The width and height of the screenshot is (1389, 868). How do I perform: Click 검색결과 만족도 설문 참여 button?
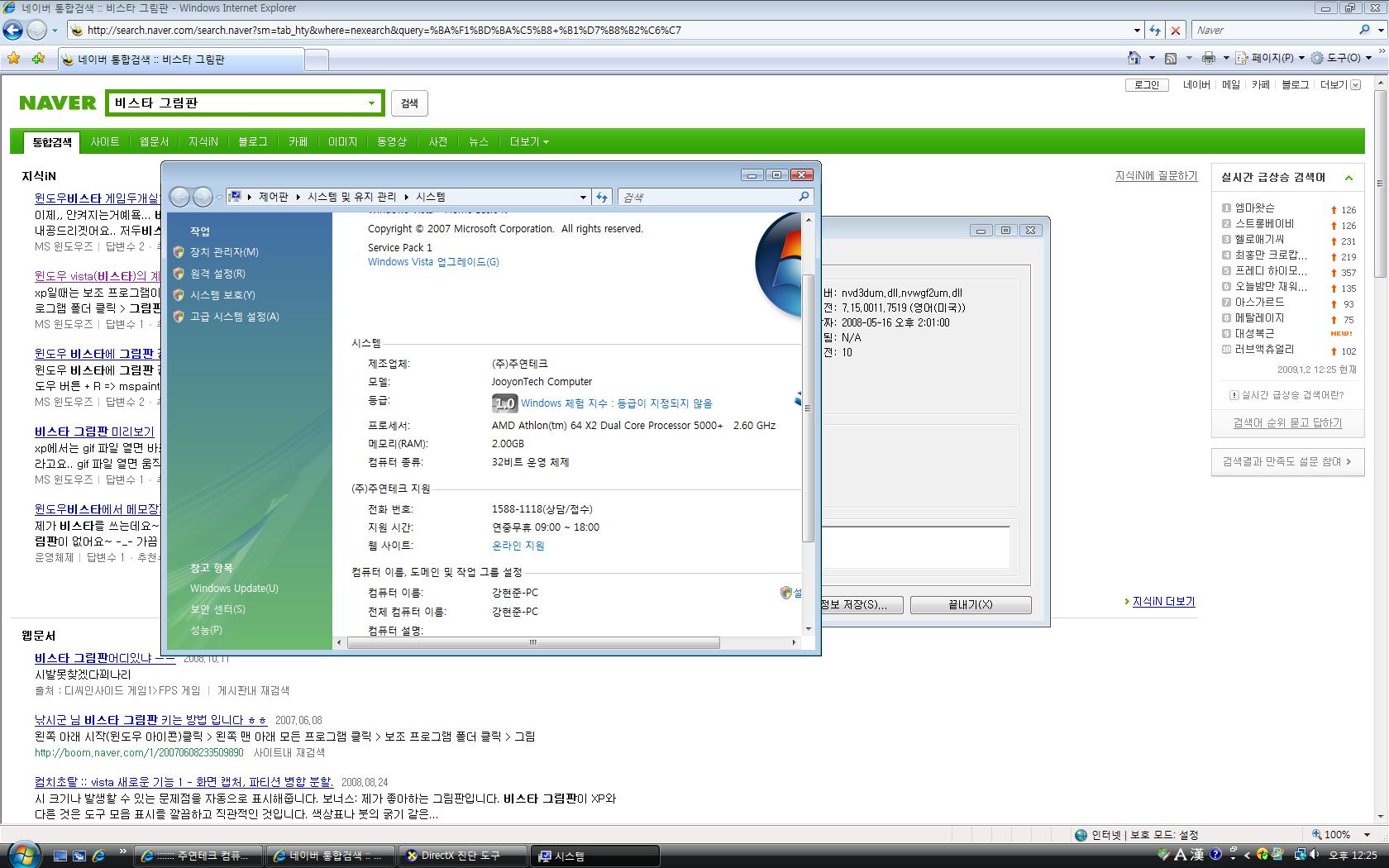[1287, 462]
